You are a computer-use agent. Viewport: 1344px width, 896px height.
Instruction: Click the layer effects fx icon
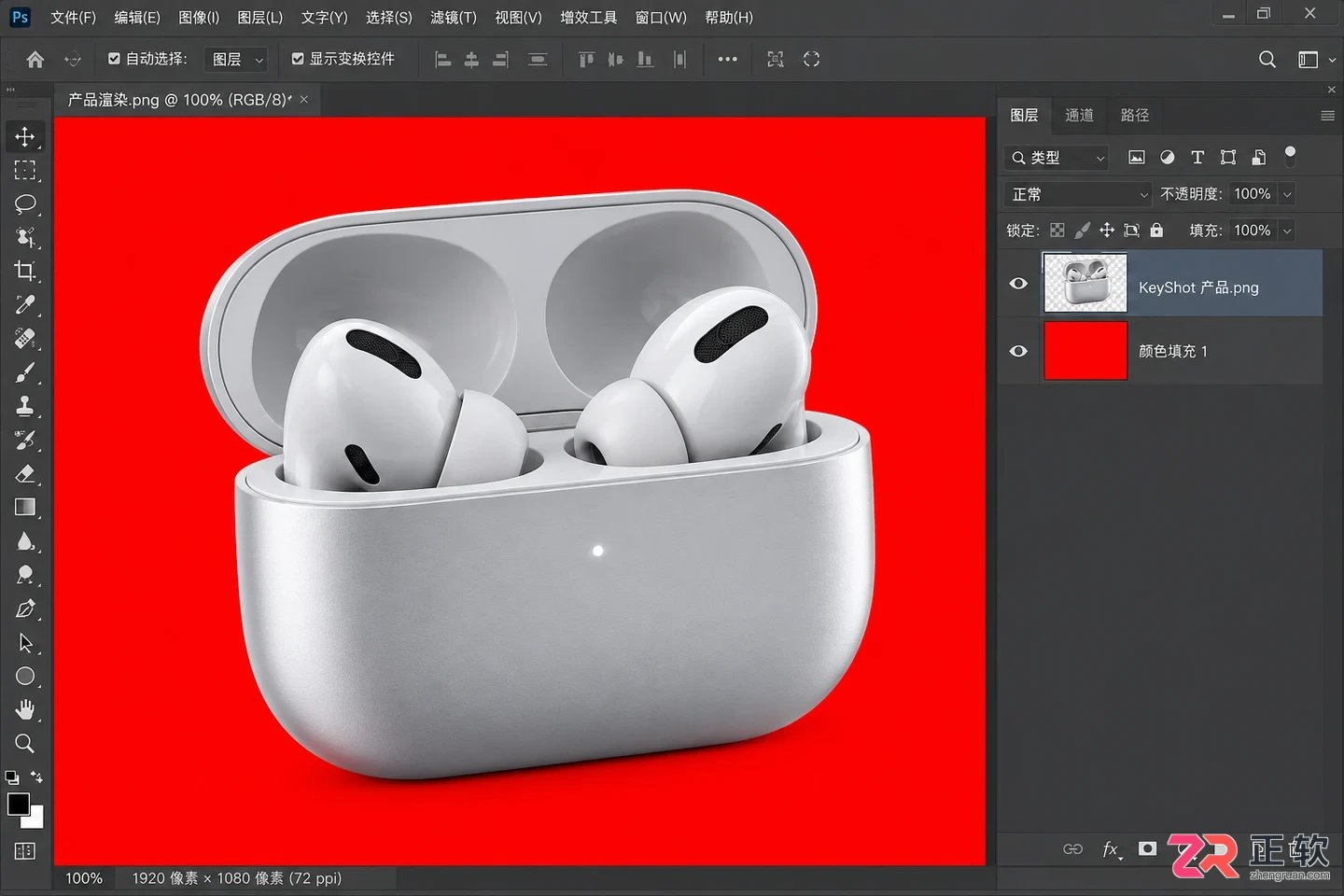point(1111,848)
